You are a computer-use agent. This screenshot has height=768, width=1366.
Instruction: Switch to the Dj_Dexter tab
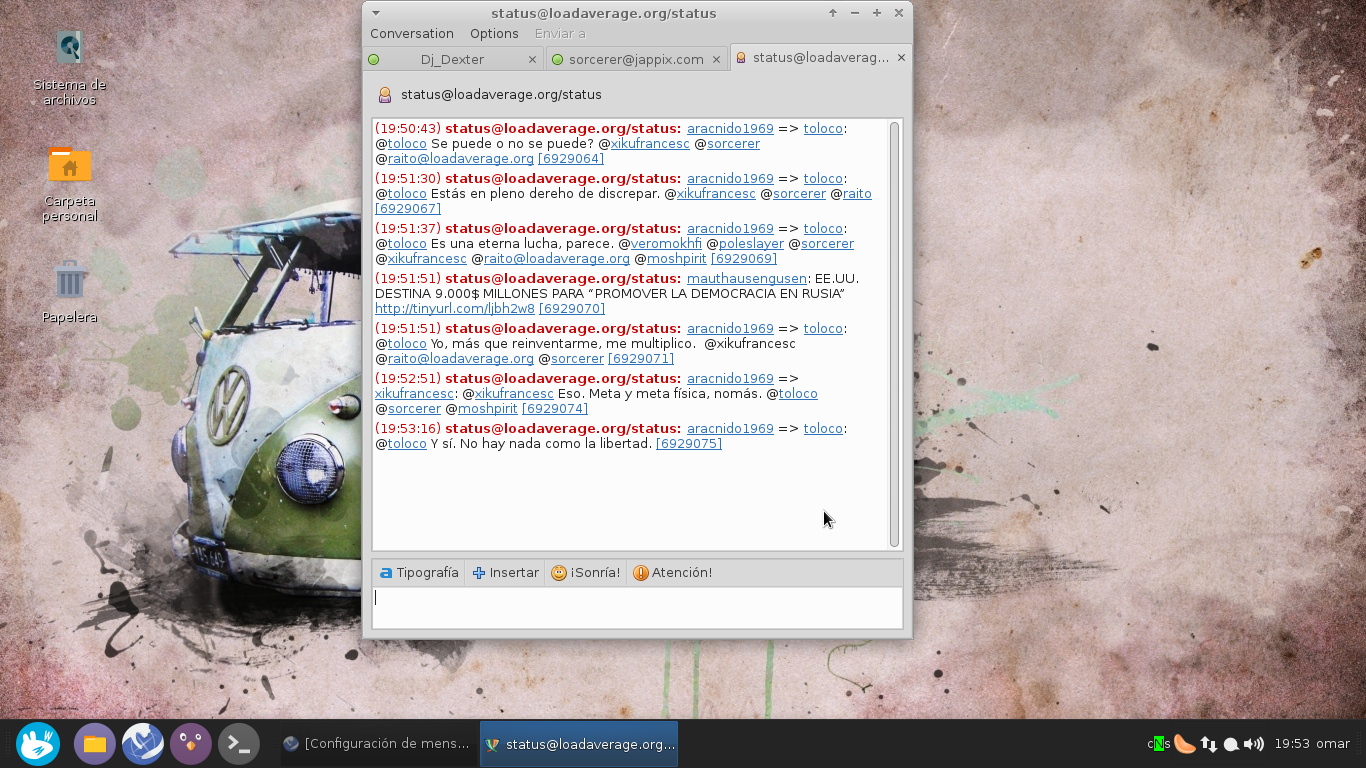tap(453, 60)
